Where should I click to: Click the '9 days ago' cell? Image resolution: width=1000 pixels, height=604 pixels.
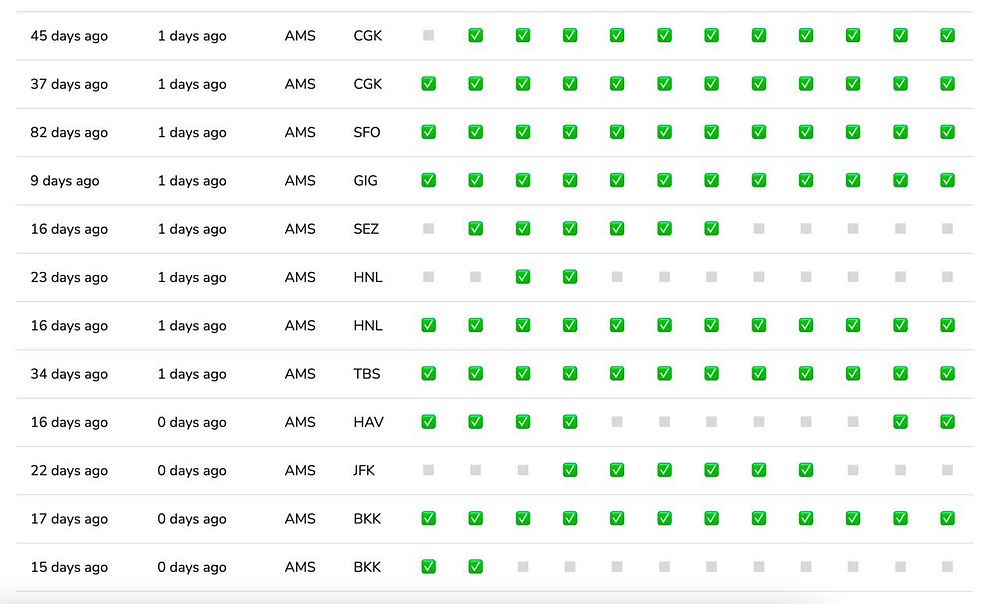pyautogui.click(x=65, y=180)
